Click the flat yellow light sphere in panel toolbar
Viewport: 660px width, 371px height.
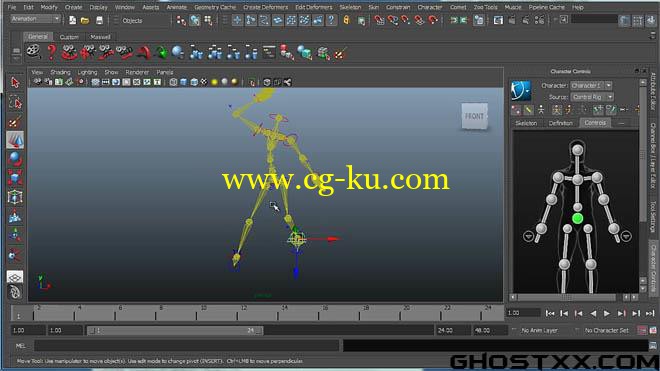click(215, 82)
